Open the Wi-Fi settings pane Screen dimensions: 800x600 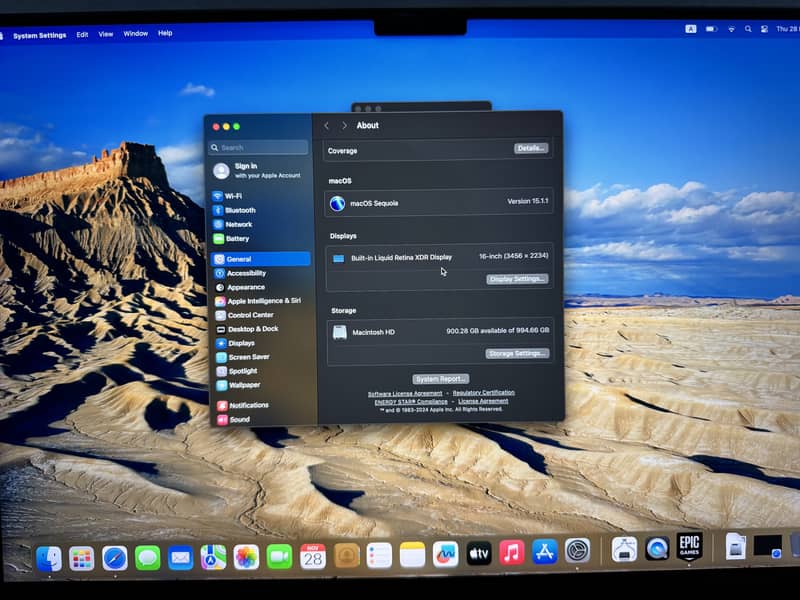coord(232,196)
